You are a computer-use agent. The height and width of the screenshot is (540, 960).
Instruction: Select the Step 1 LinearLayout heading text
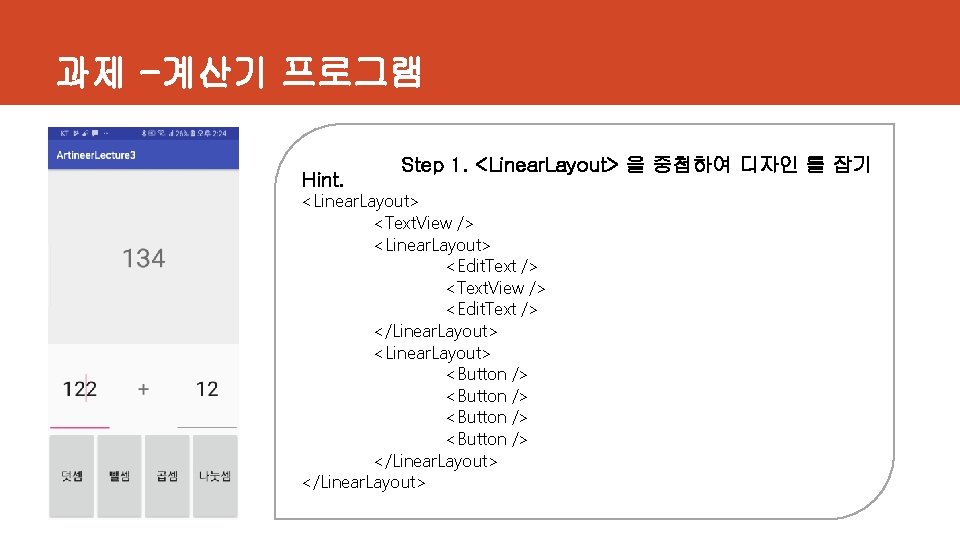click(x=636, y=165)
